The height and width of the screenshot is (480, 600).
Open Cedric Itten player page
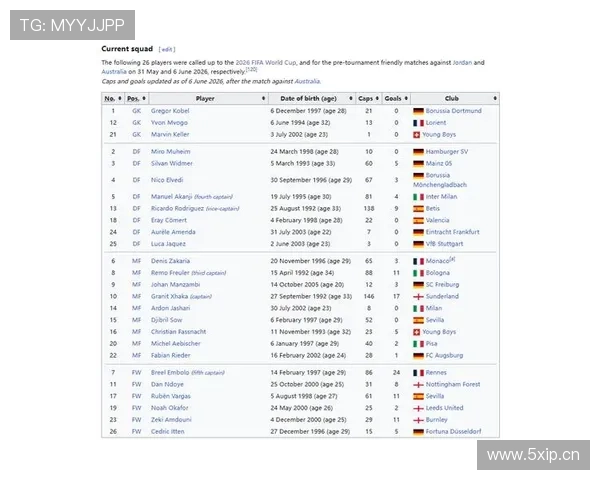[167, 431]
